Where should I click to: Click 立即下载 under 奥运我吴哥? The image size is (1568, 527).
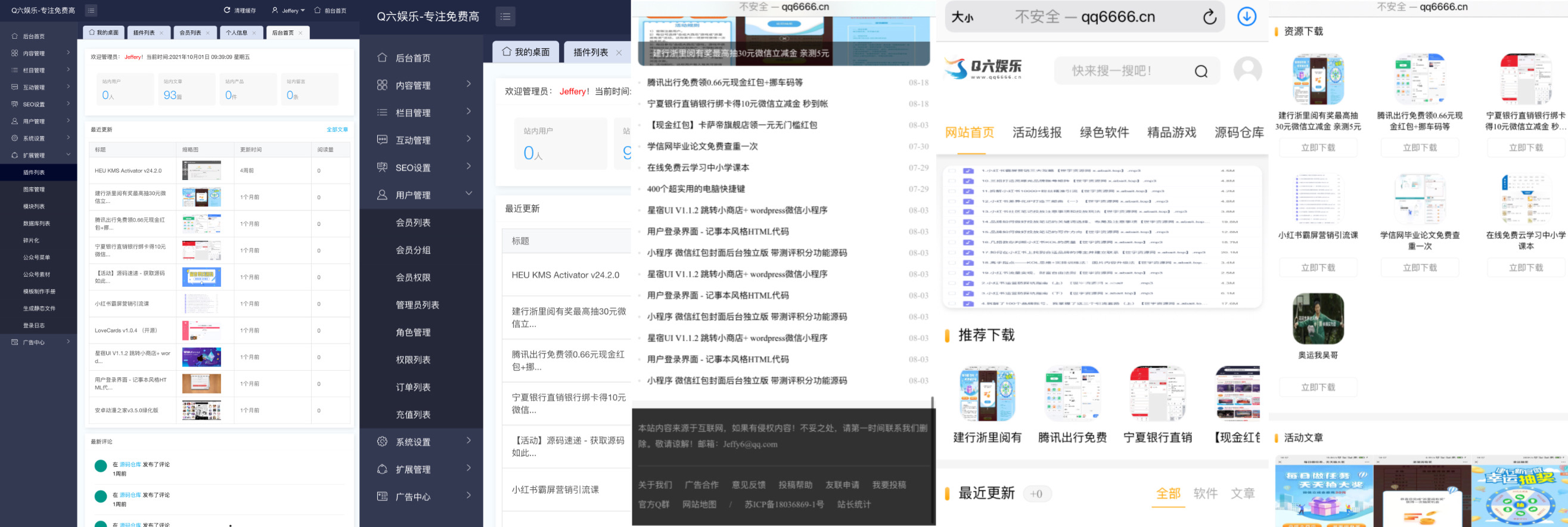(1318, 387)
